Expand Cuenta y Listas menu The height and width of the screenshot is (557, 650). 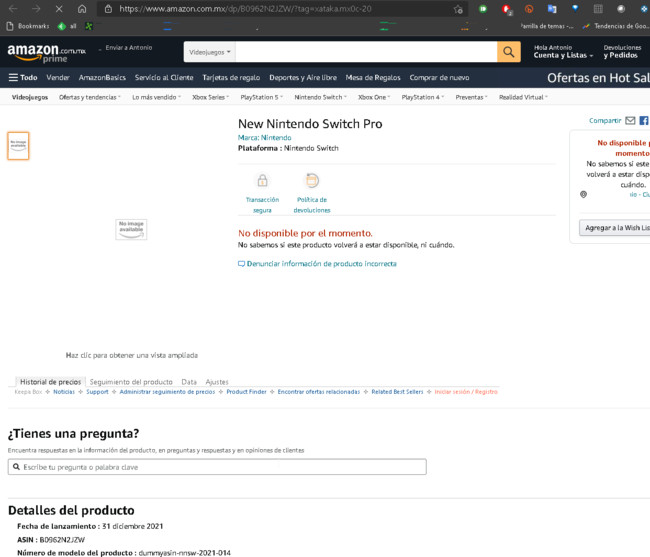[563, 52]
